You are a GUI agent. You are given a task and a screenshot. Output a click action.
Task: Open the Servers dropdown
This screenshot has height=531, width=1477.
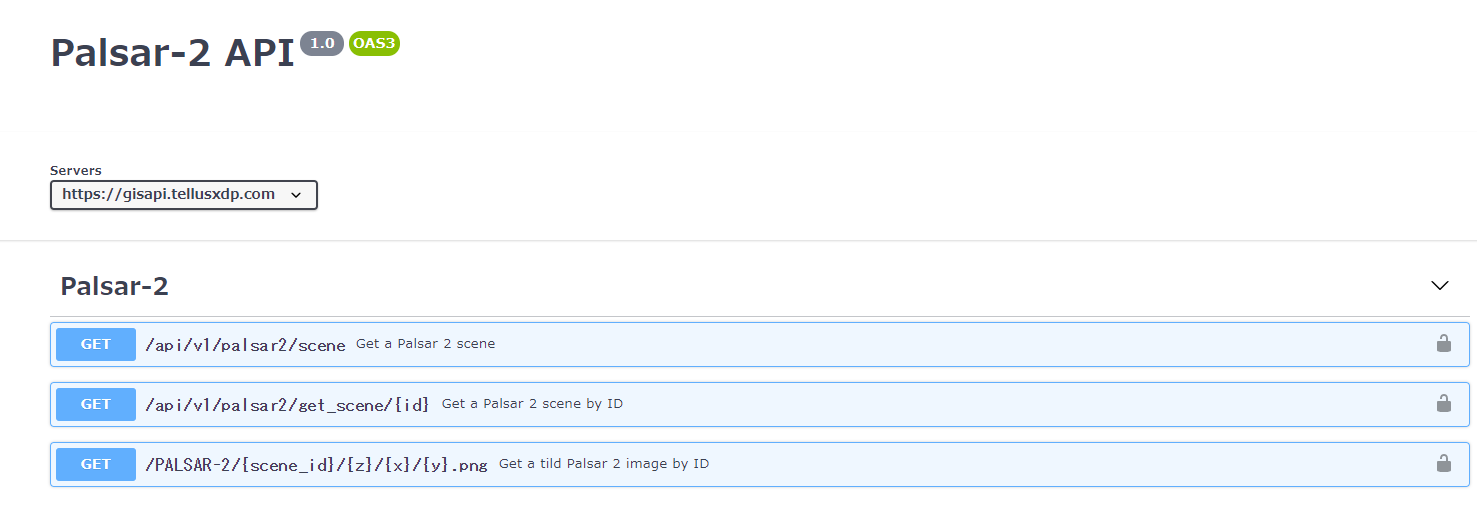(x=184, y=195)
